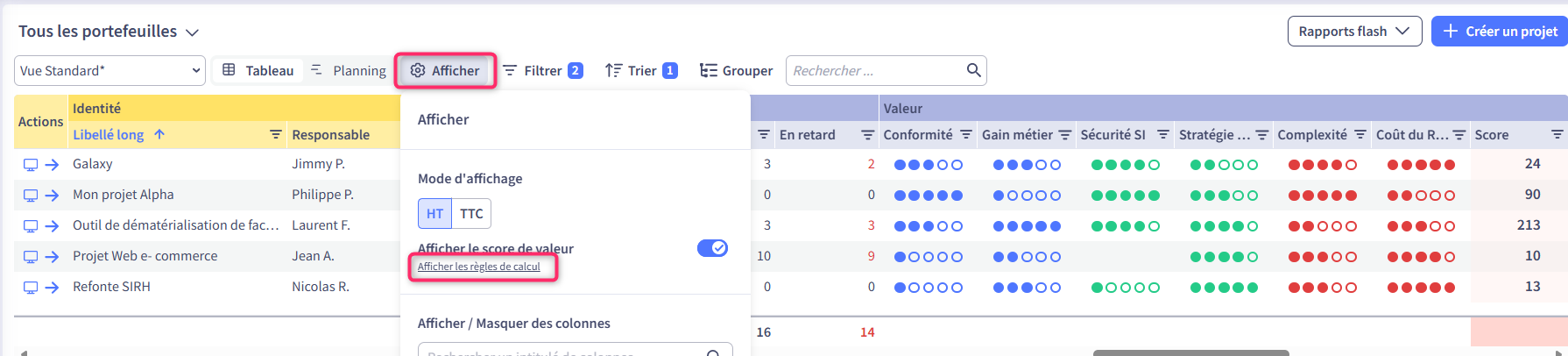The width and height of the screenshot is (1568, 356).
Task: Disable the Afficher le score de valeur toggle
Action: (712, 248)
